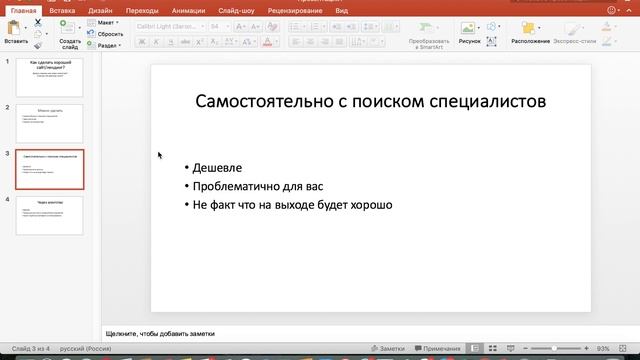Click the Shapes icon next to Picture
640x360 pixels.
pos(491,27)
